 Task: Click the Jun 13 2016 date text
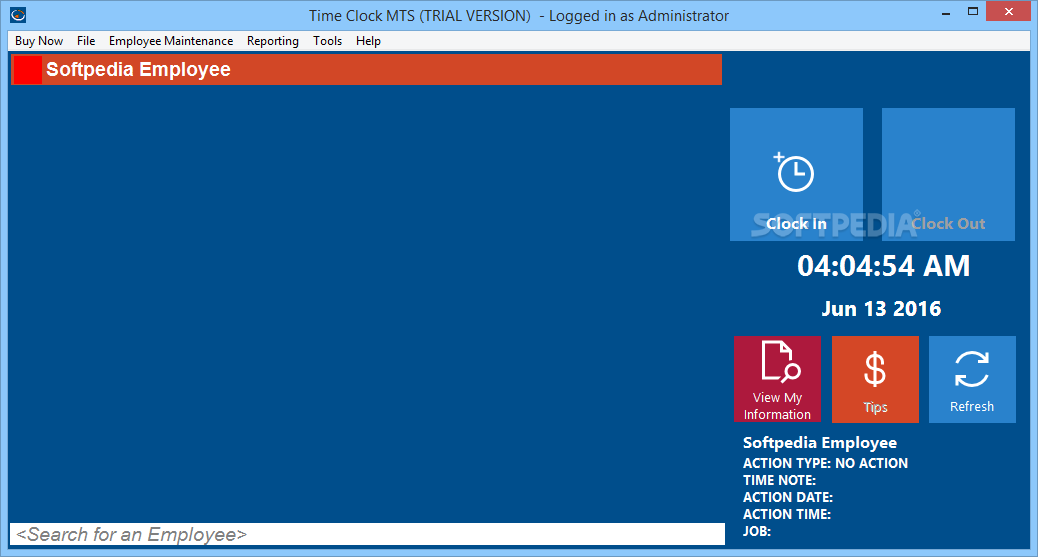point(881,309)
